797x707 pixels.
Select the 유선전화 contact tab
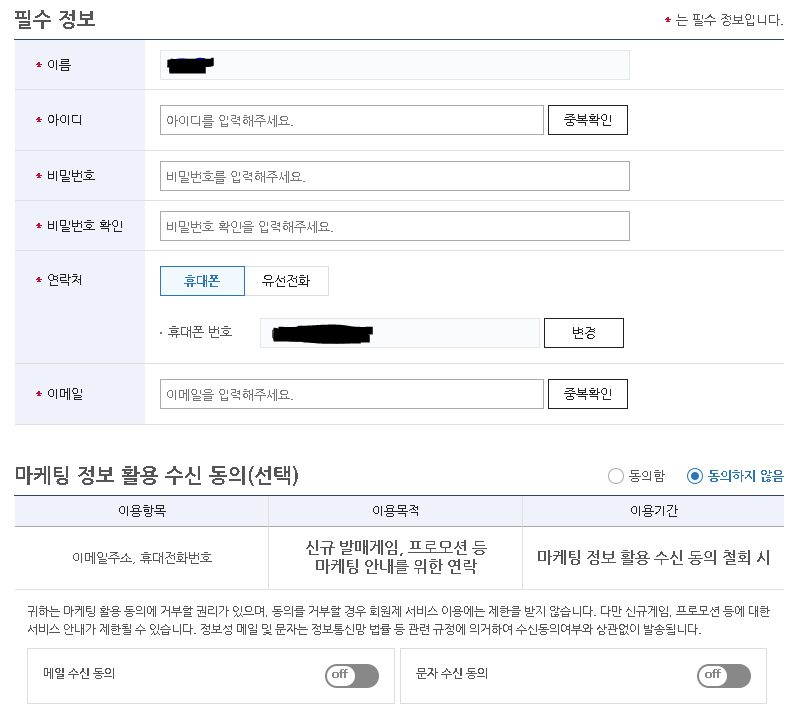pyautogui.click(x=286, y=281)
